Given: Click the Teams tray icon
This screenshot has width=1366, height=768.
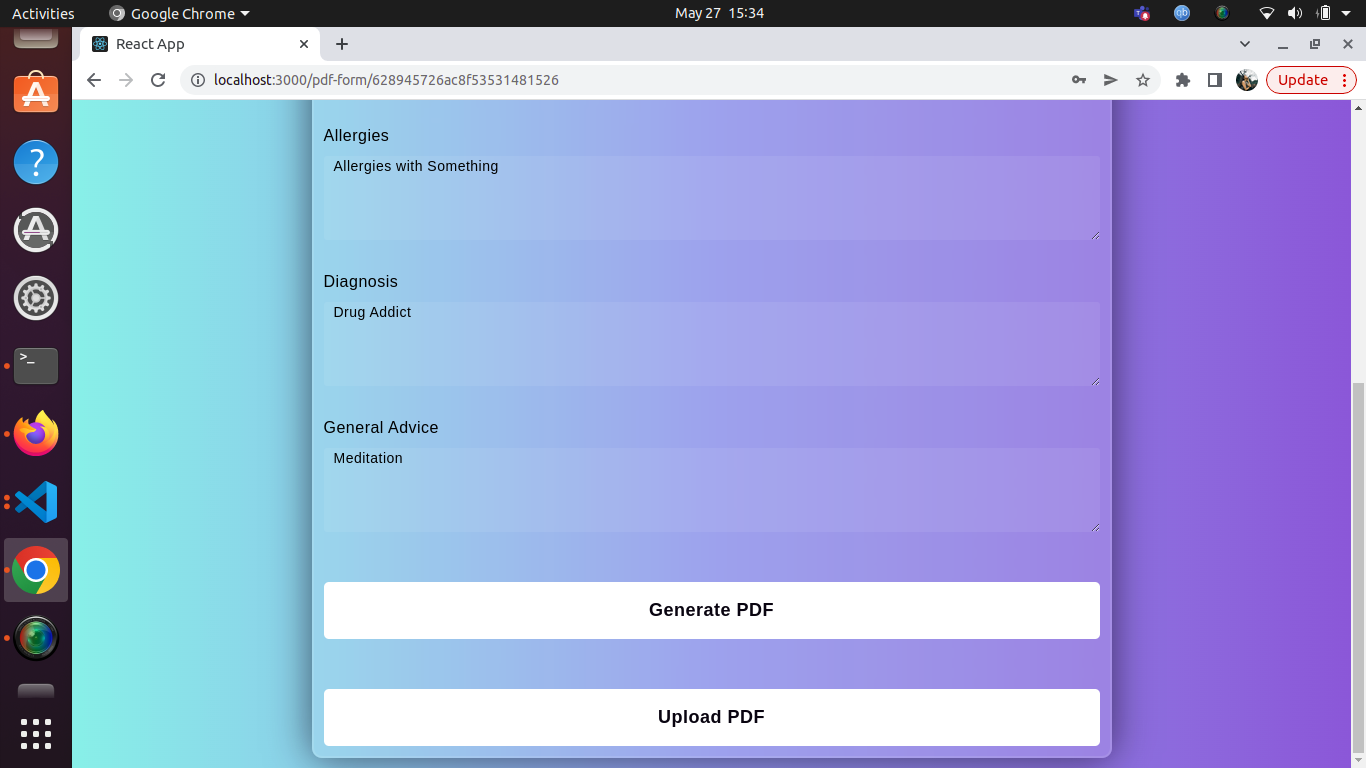Looking at the screenshot, I should click(1142, 13).
